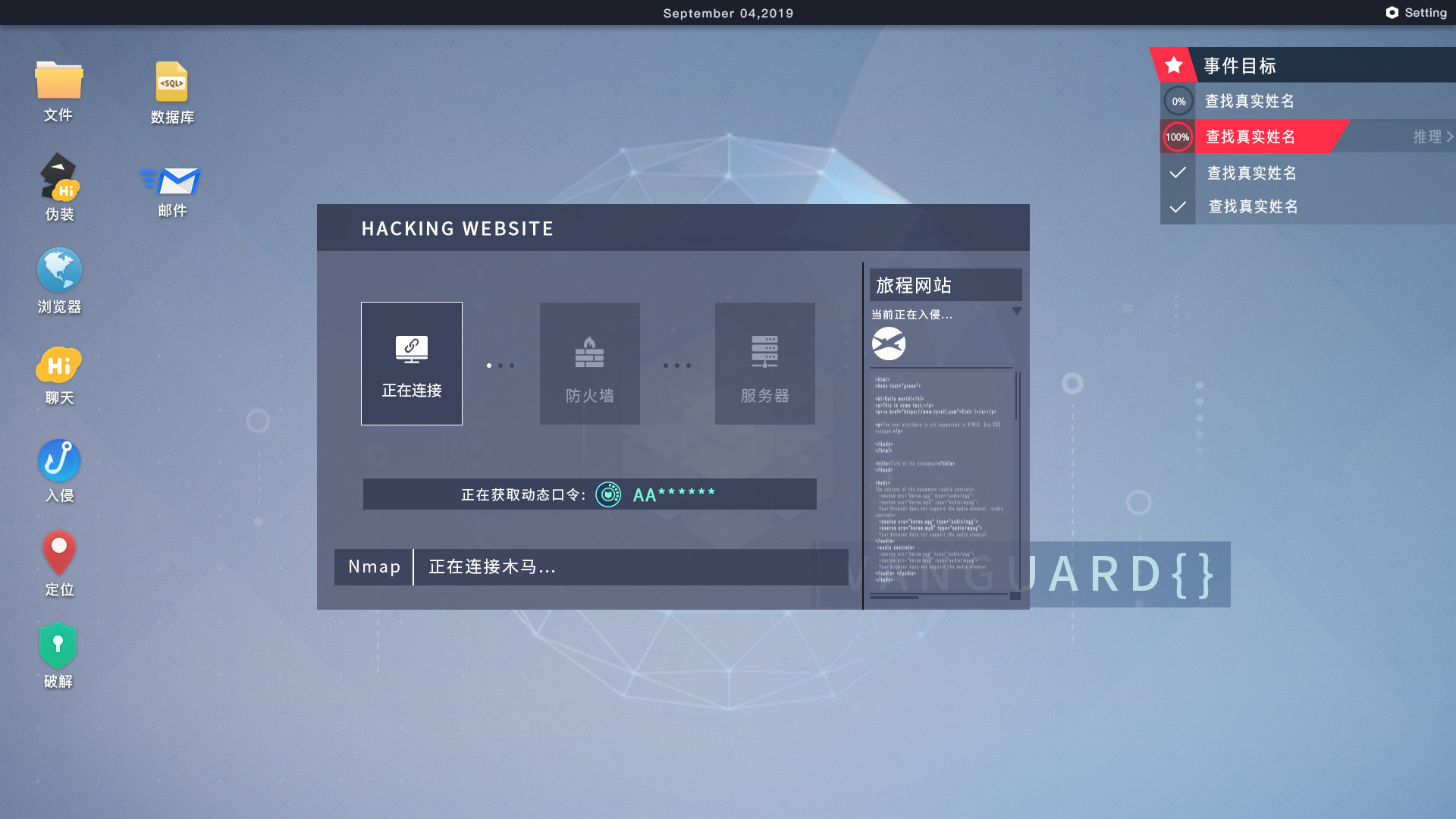Collapse the 旅程网站 info panel triangle
The height and width of the screenshot is (819, 1456).
point(1017,311)
